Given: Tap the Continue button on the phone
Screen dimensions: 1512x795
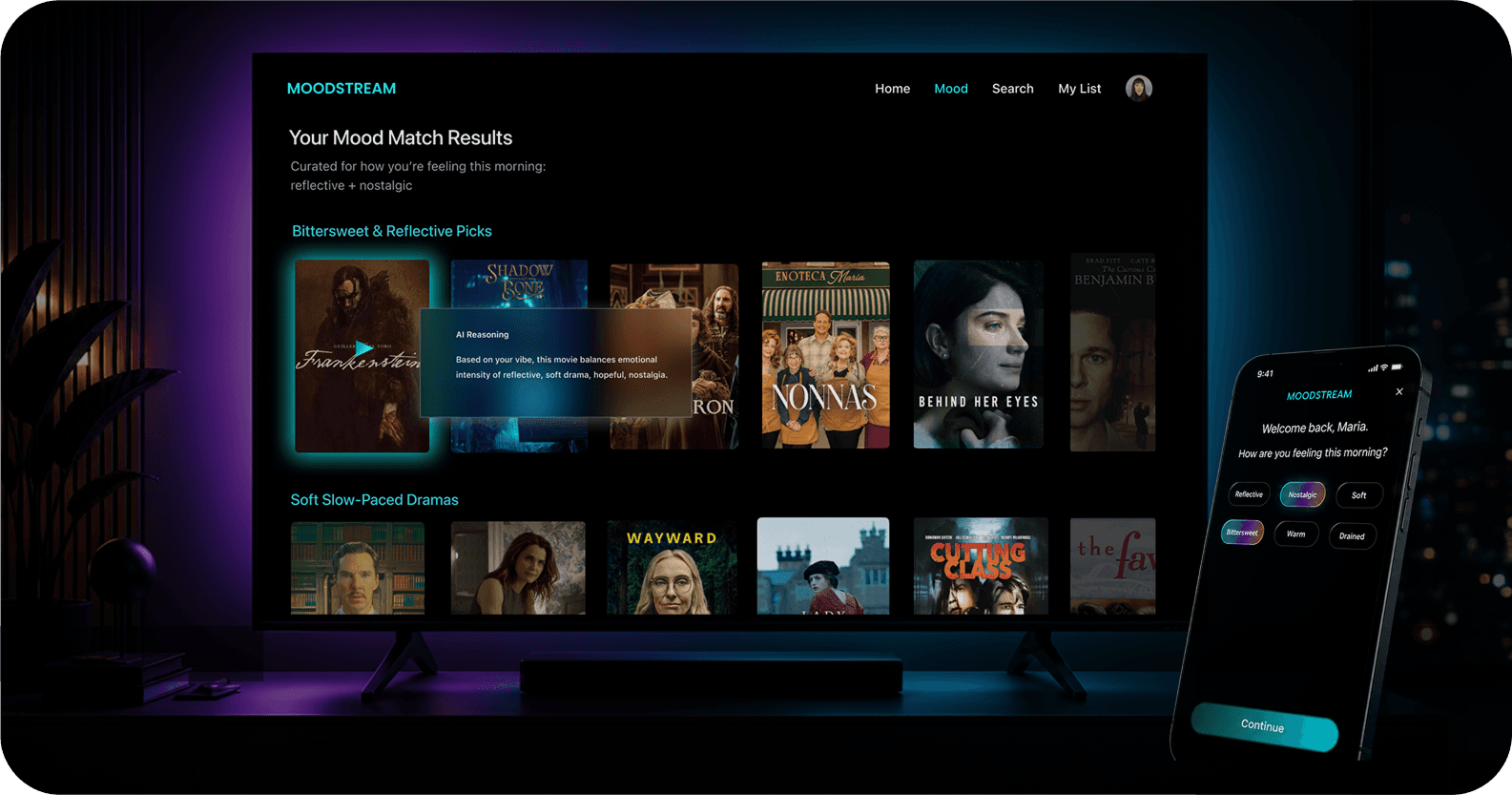Looking at the screenshot, I should point(1264,727).
